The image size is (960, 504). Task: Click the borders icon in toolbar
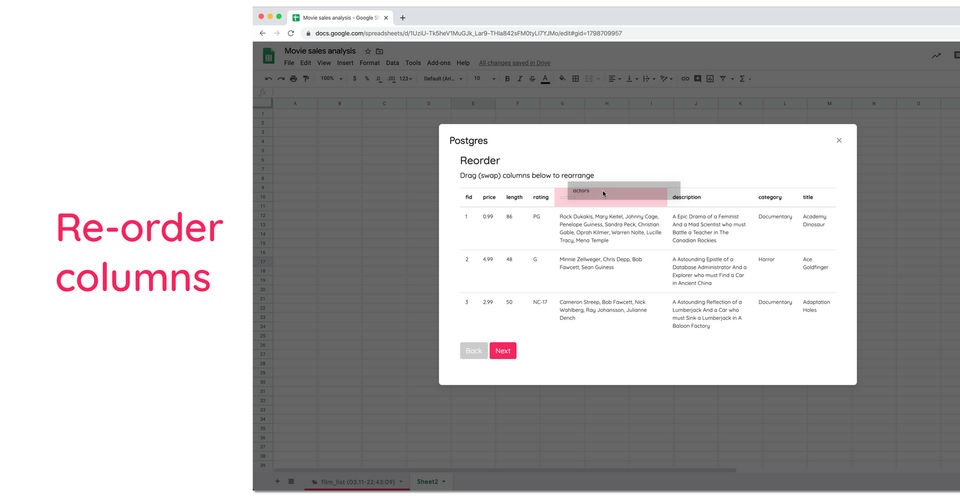coord(576,78)
